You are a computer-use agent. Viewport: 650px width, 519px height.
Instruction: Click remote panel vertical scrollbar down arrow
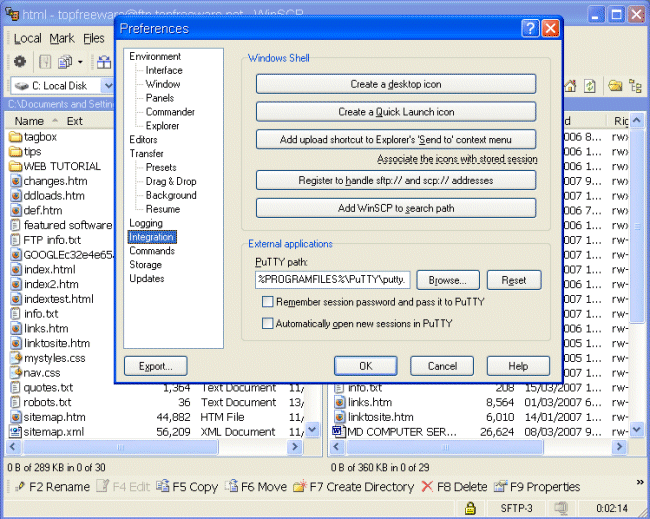[x=637, y=429]
